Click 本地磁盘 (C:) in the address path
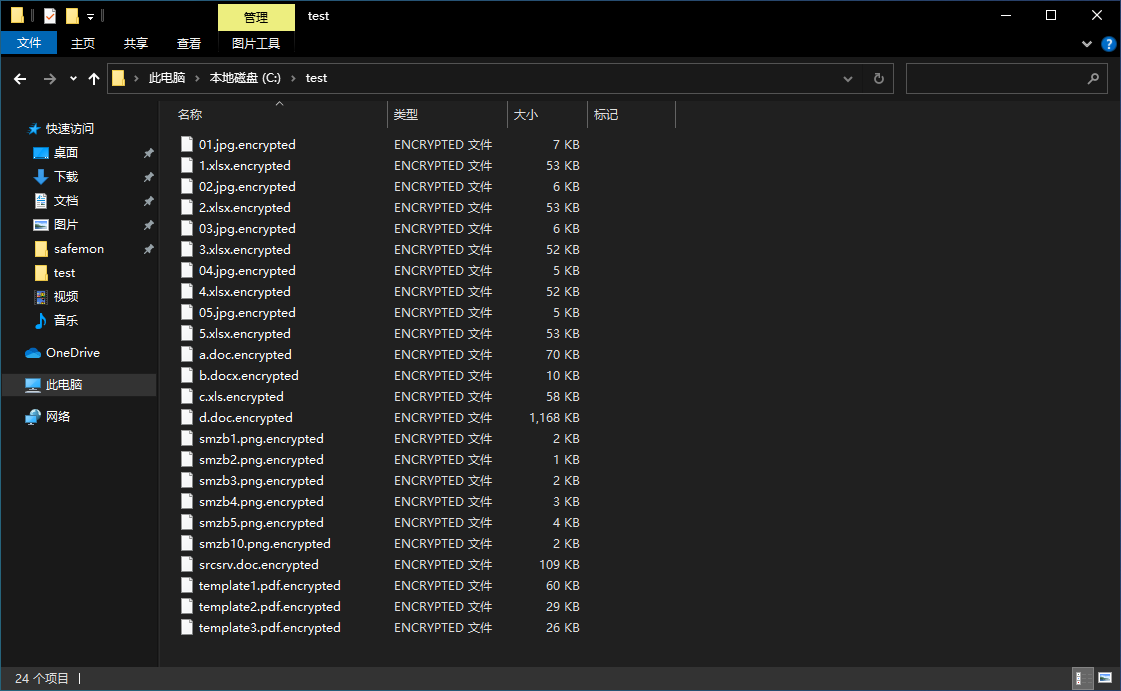The width and height of the screenshot is (1121, 691). click(245, 78)
